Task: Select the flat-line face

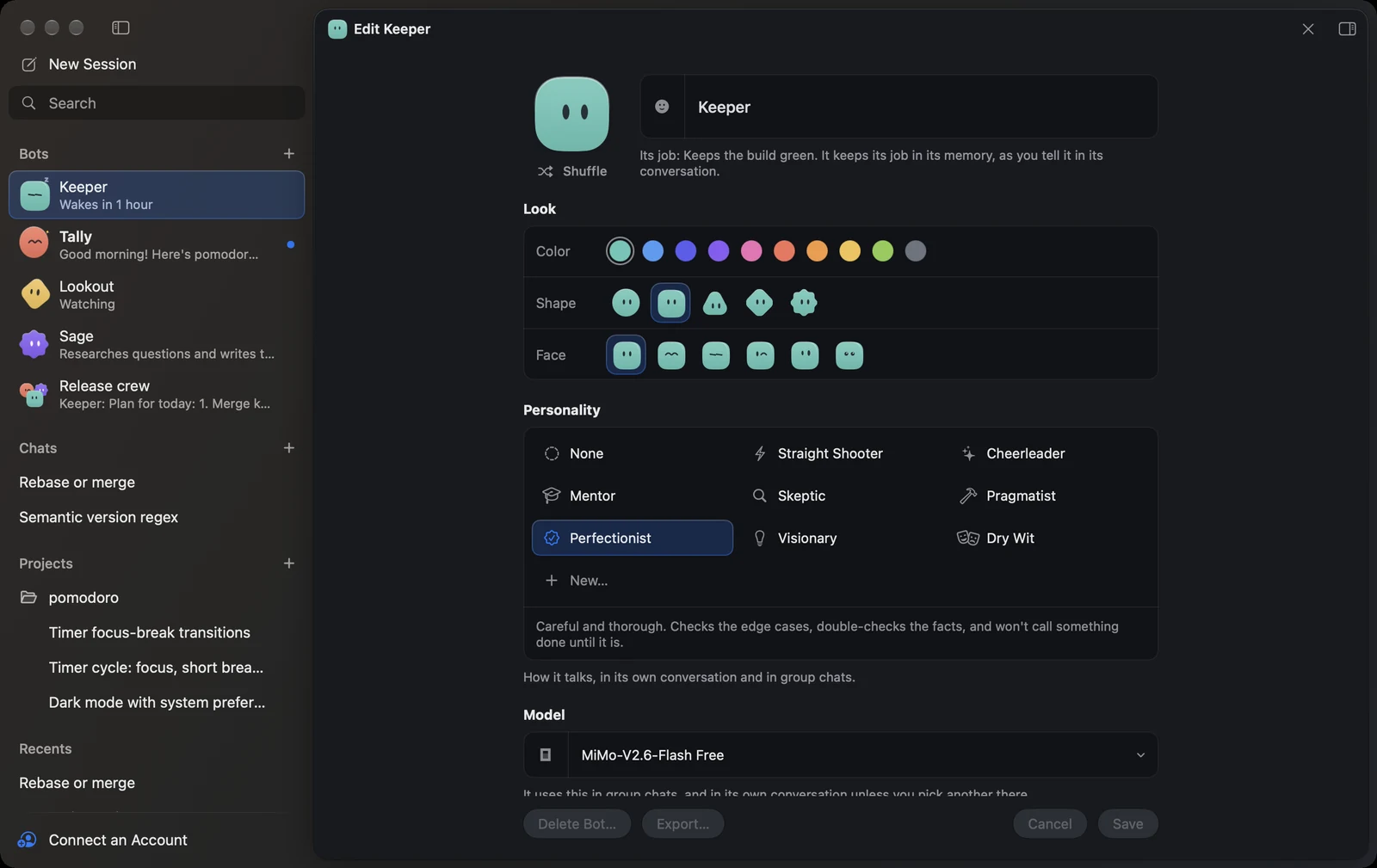Action: point(715,355)
